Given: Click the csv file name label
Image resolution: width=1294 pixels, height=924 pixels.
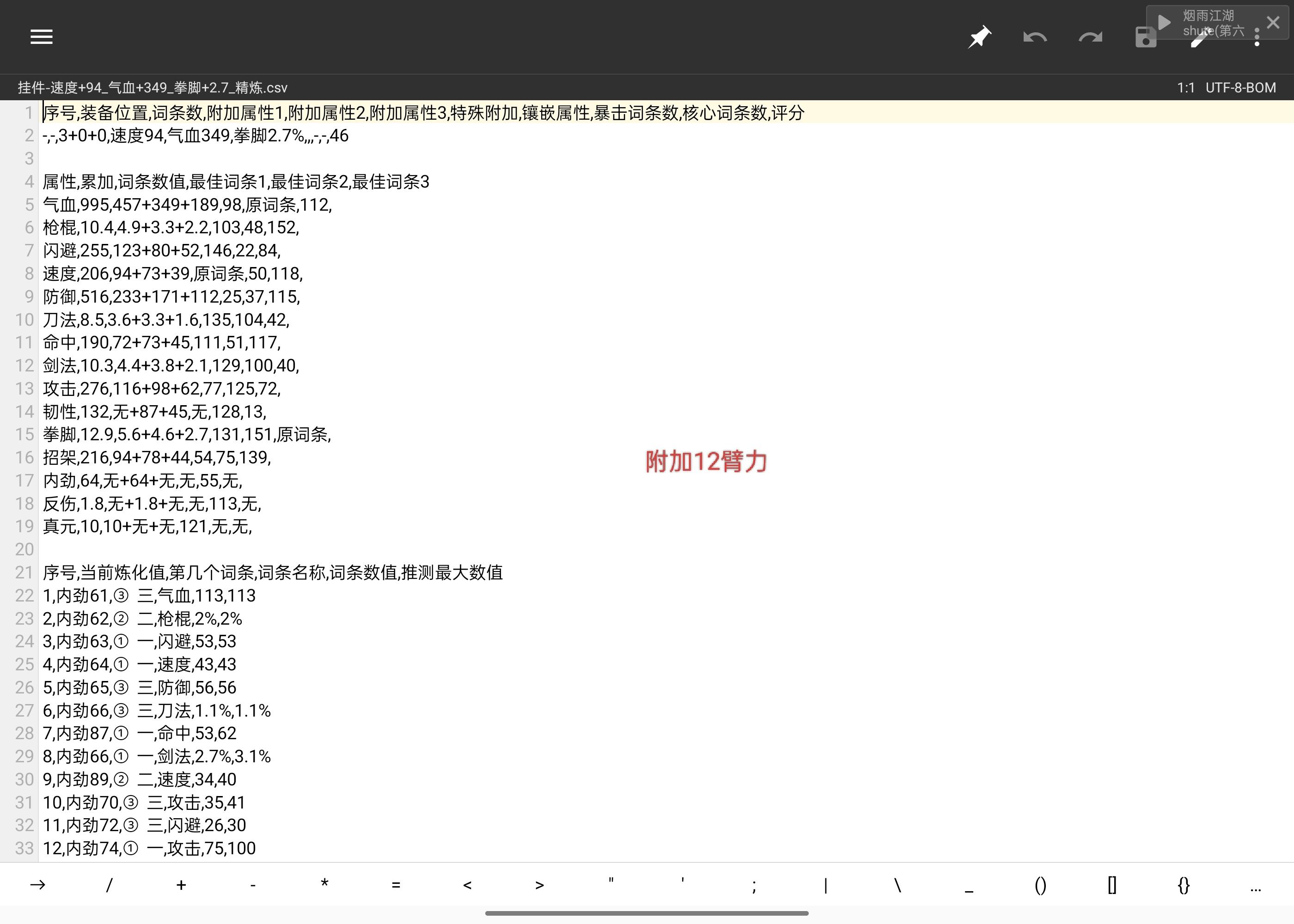Looking at the screenshot, I should click(x=153, y=88).
